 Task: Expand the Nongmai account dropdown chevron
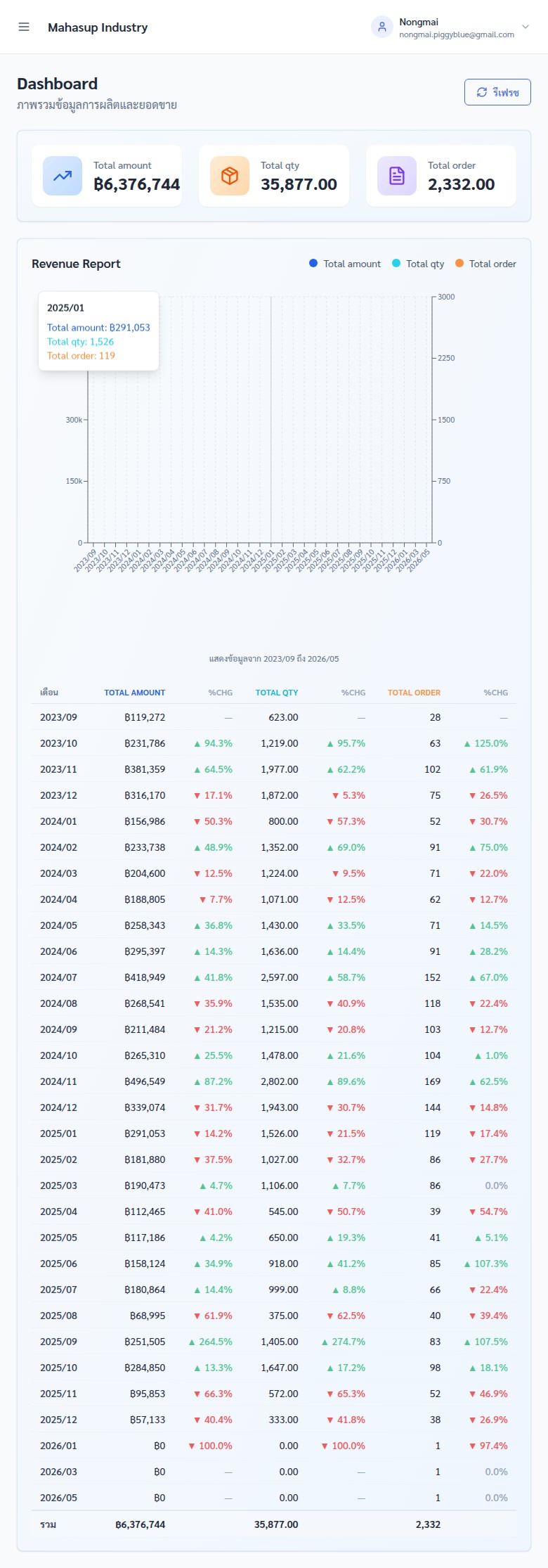[525, 27]
